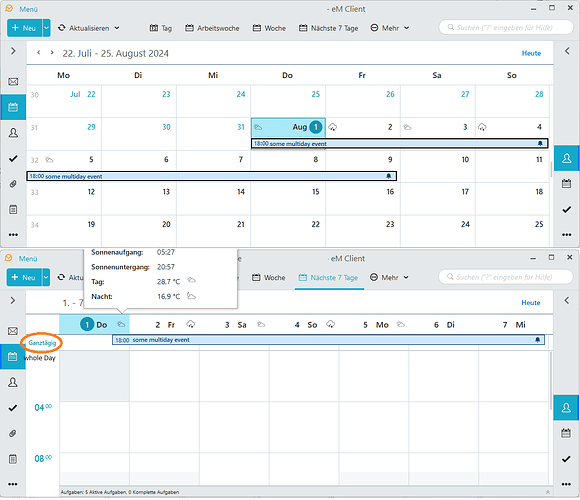Go to next month range arrow
Screen dimensions: 580x500
52,53
